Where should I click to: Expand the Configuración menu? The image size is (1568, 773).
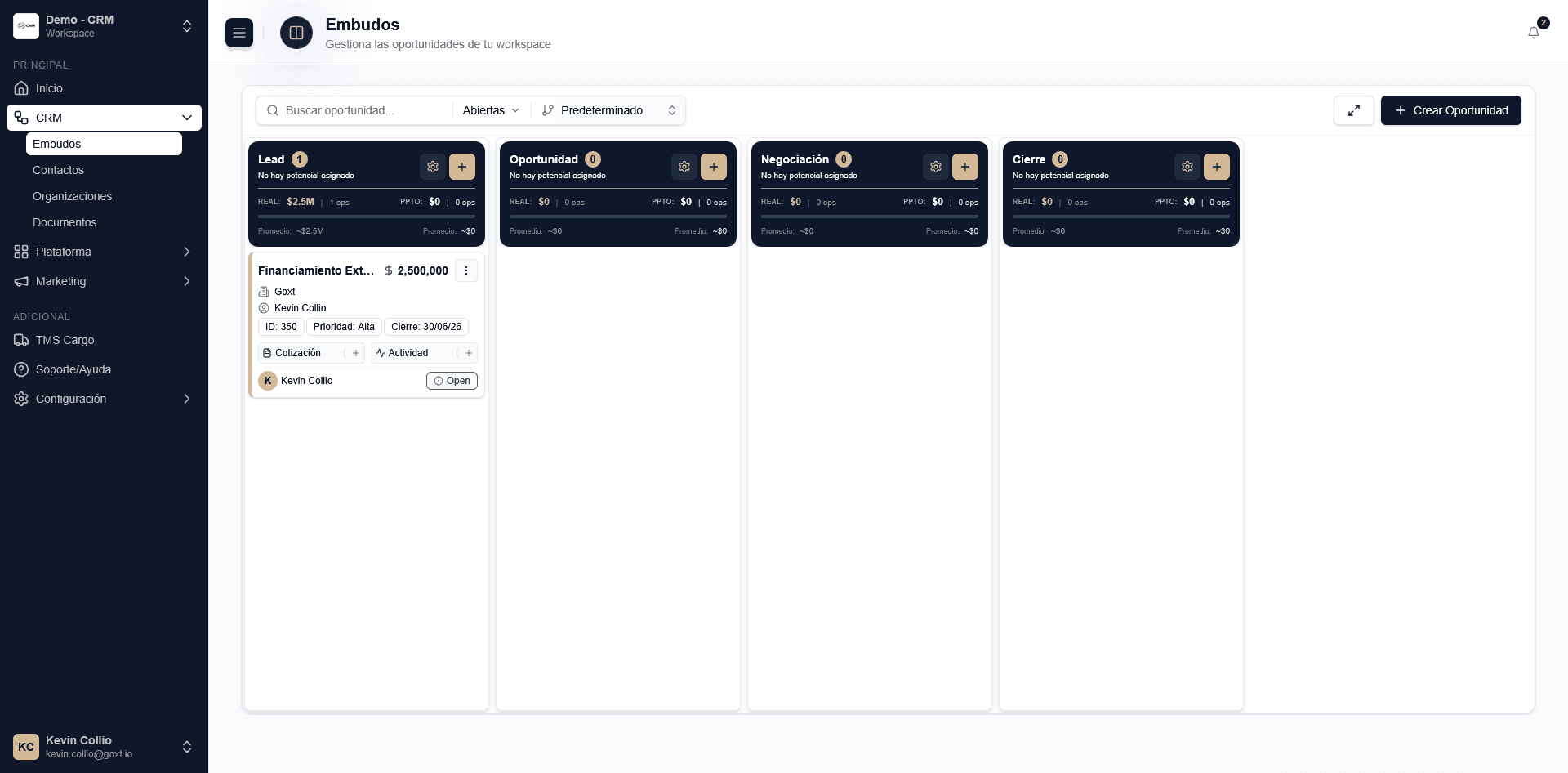(105, 399)
